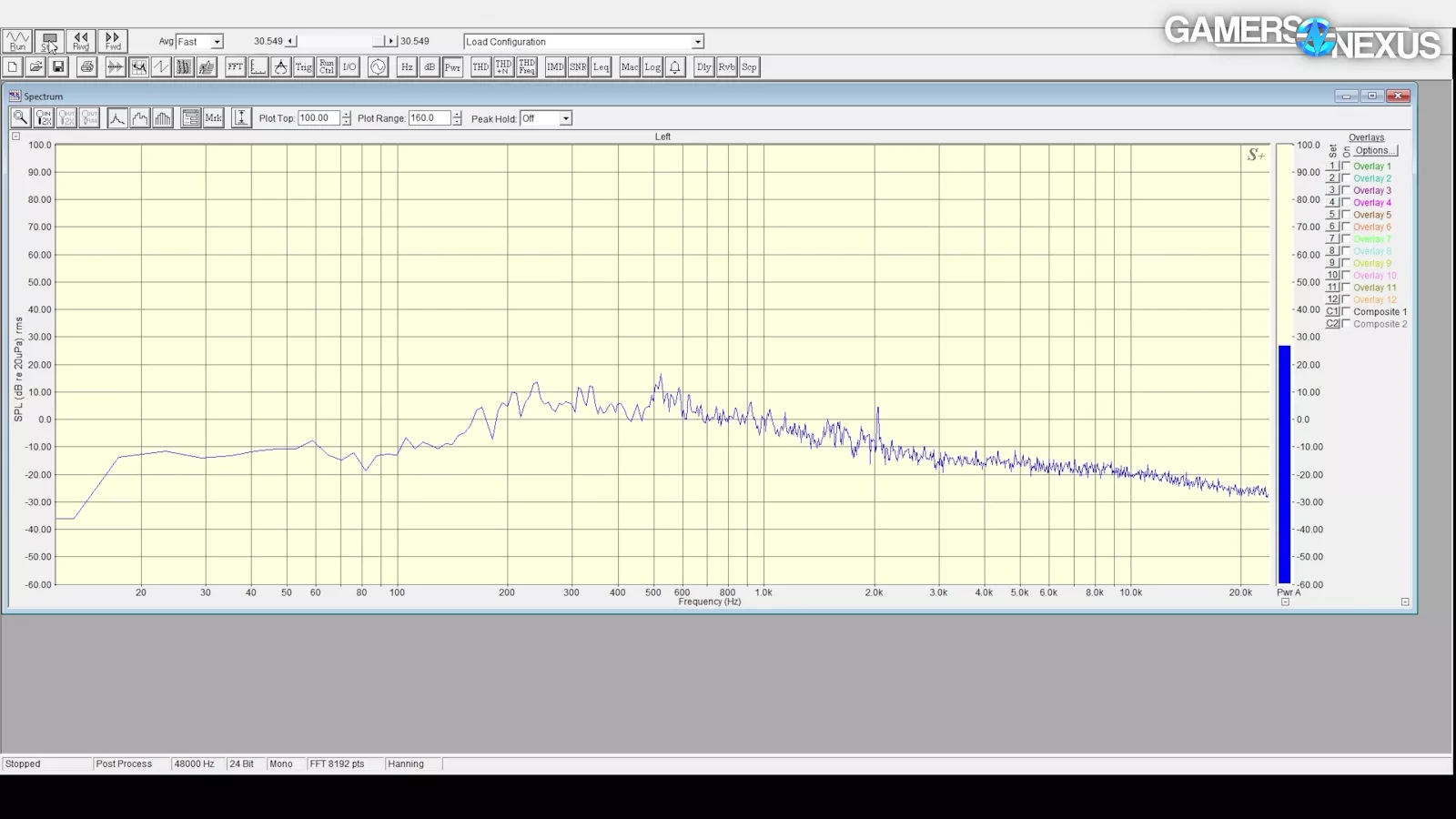
Task: Click the Rewind (Rwd) button
Action: [81, 41]
